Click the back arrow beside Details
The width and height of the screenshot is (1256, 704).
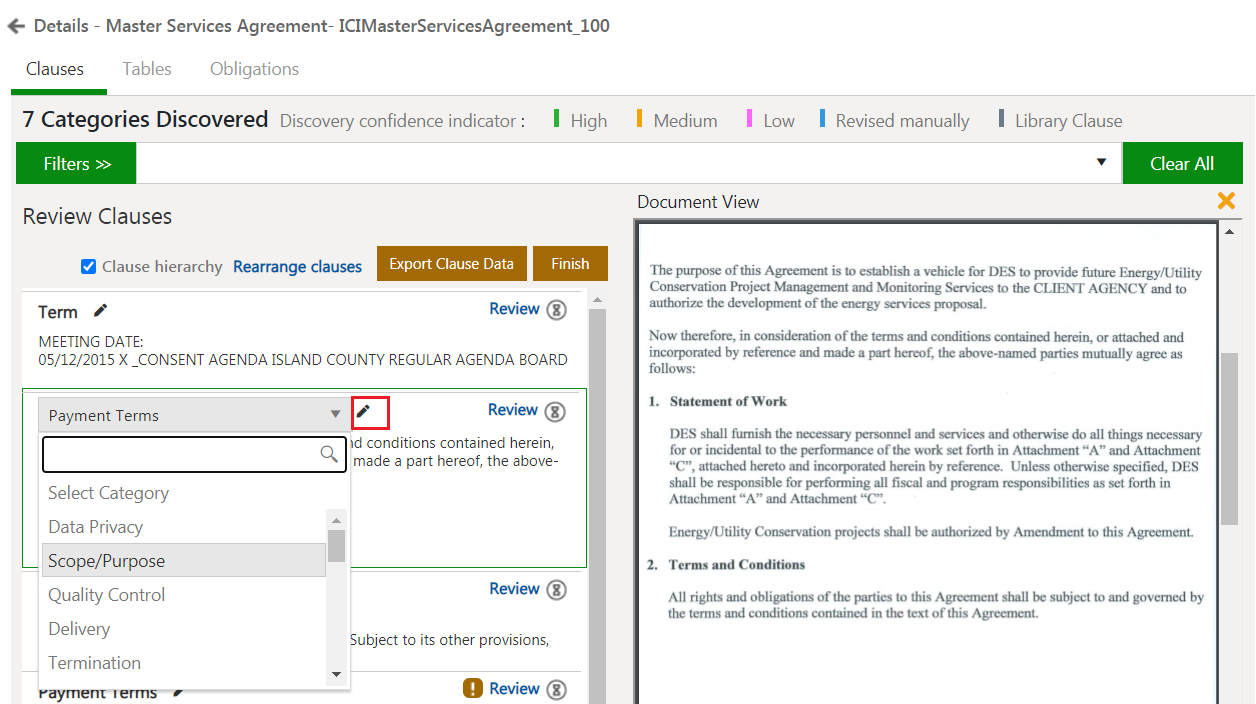coord(16,27)
